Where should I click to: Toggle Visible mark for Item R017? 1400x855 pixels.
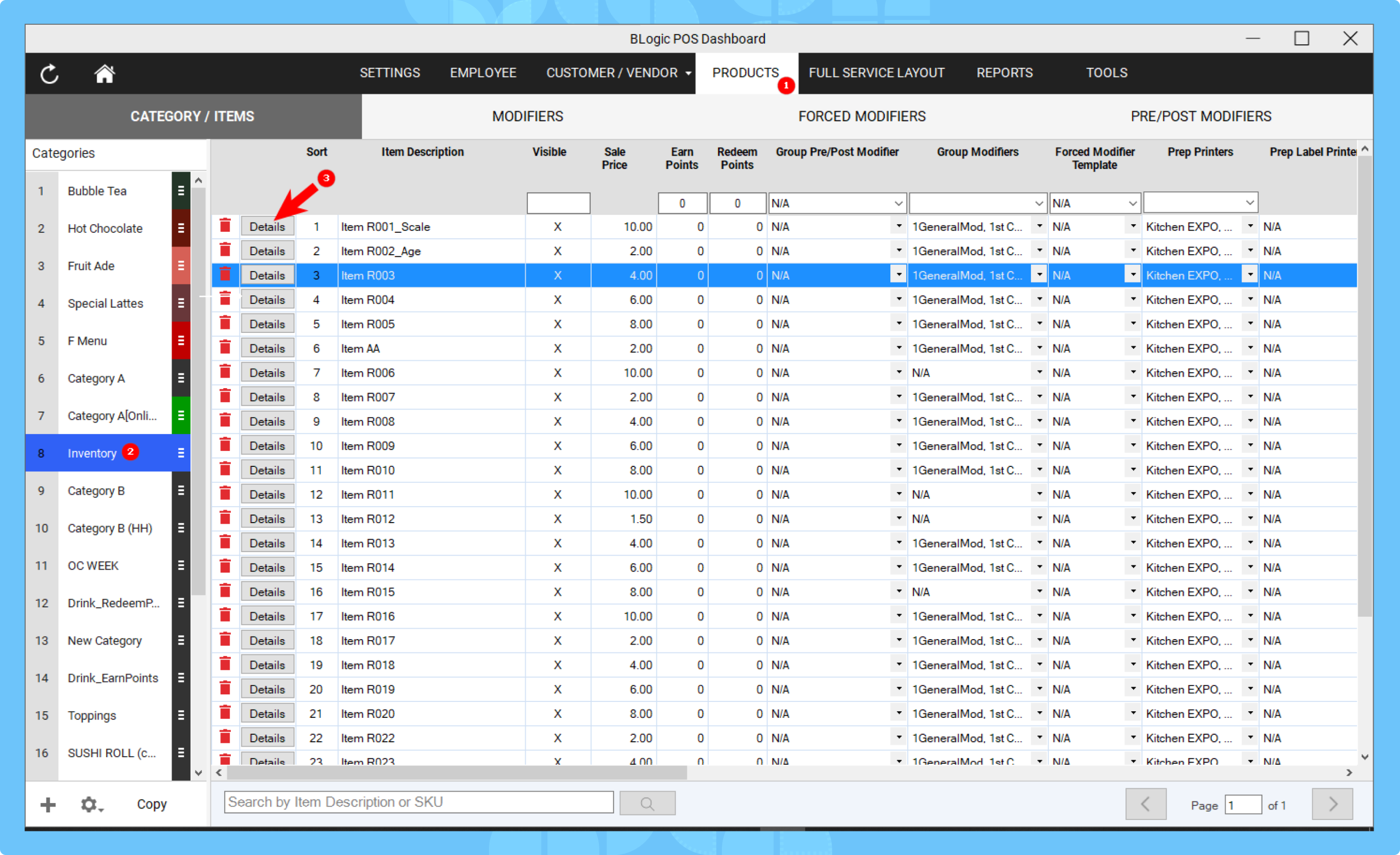pyautogui.click(x=557, y=640)
